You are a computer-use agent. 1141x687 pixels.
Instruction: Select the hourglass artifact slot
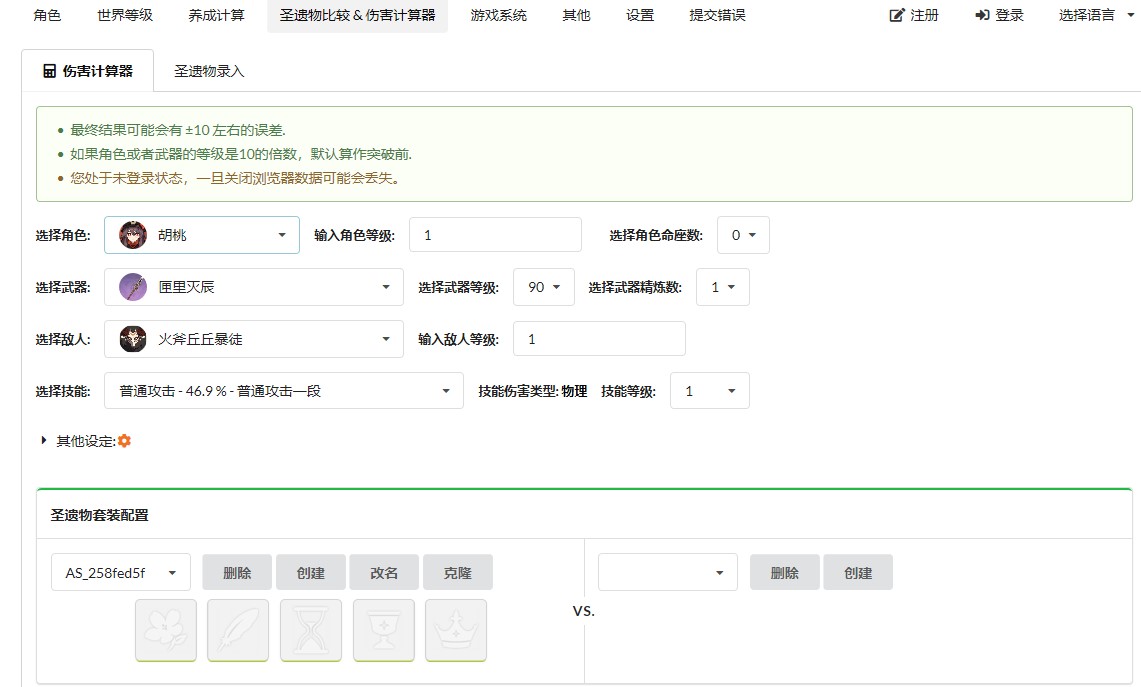tap(311, 630)
